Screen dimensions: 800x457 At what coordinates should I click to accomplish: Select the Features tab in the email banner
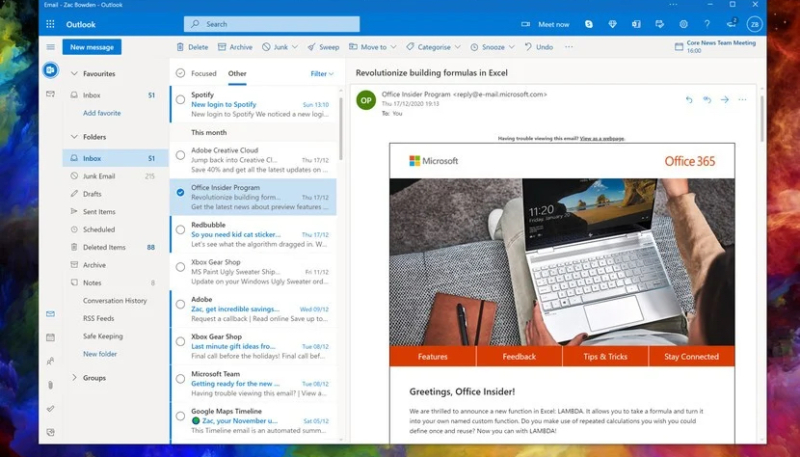tap(432, 356)
